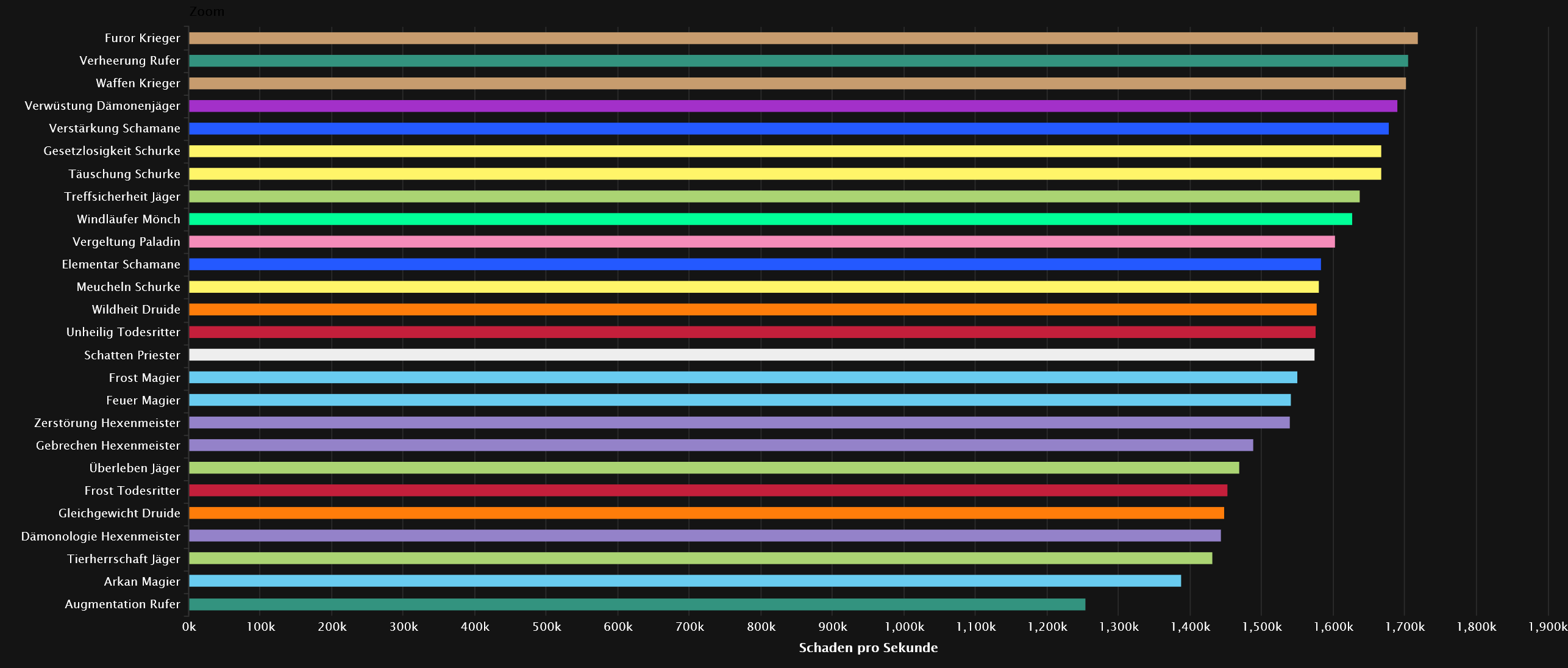Click the '500k' x-axis tick label
The height and width of the screenshot is (668, 1568).
click(x=547, y=627)
